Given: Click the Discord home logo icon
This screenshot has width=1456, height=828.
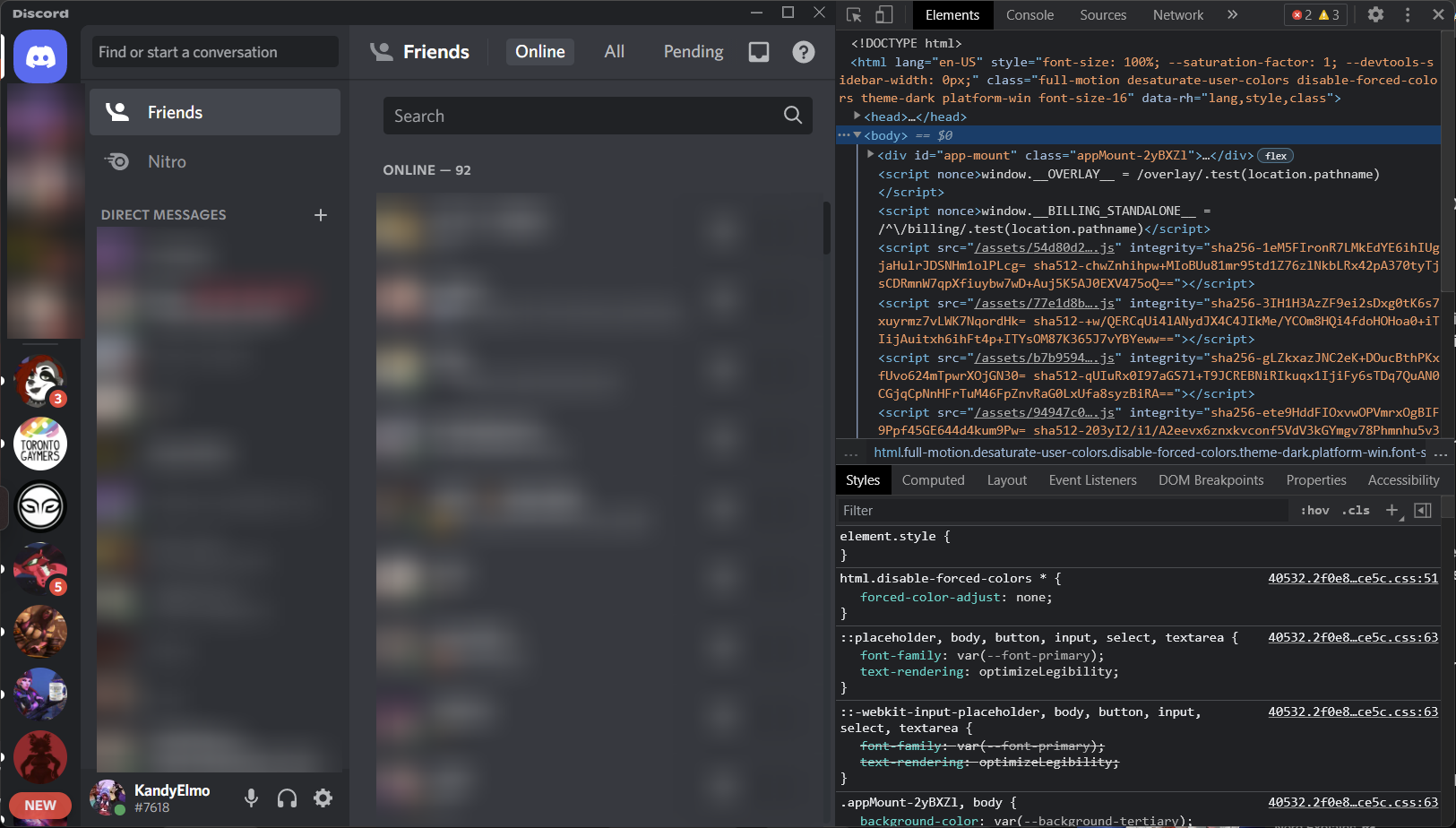Looking at the screenshot, I should [x=40, y=56].
